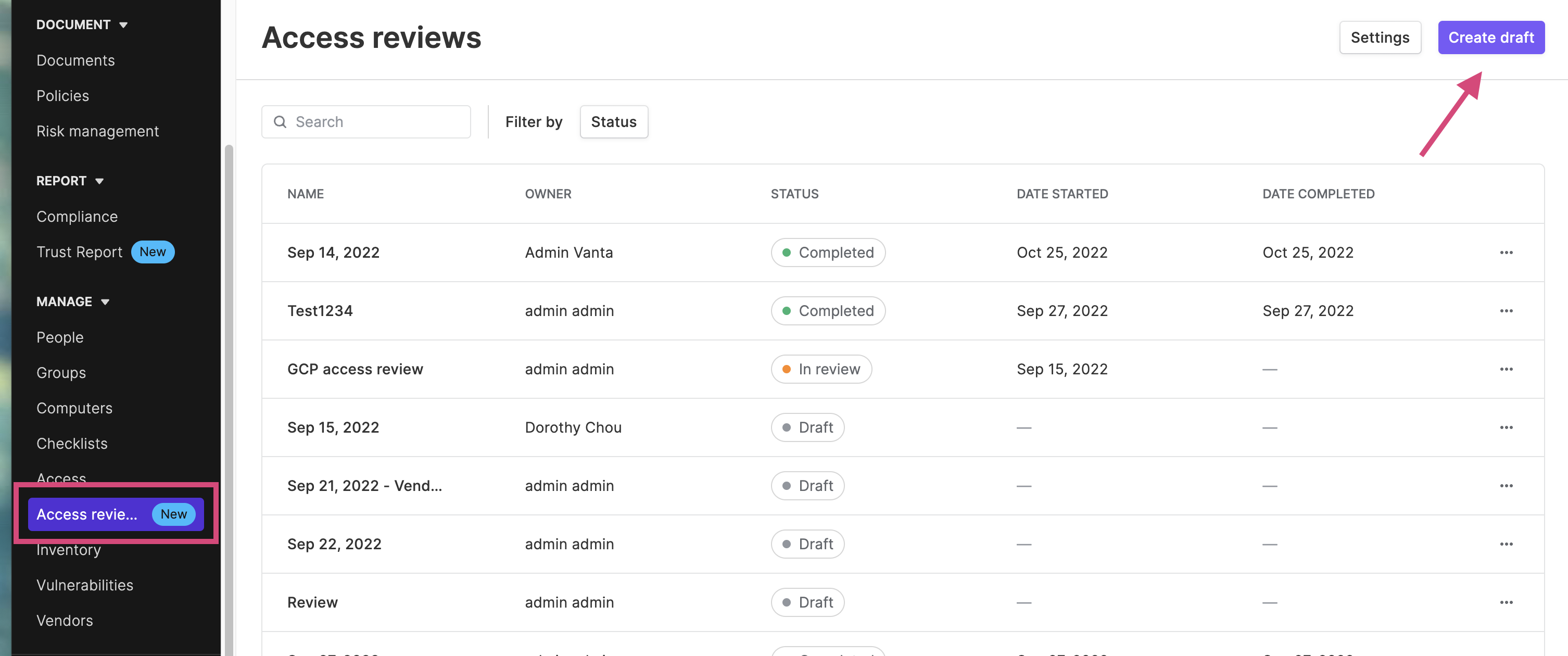Viewport: 1568px width, 656px height.
Task: Open Sep 22, 2022 draft review
Action: pyautogui.click(x=334, y=544)
